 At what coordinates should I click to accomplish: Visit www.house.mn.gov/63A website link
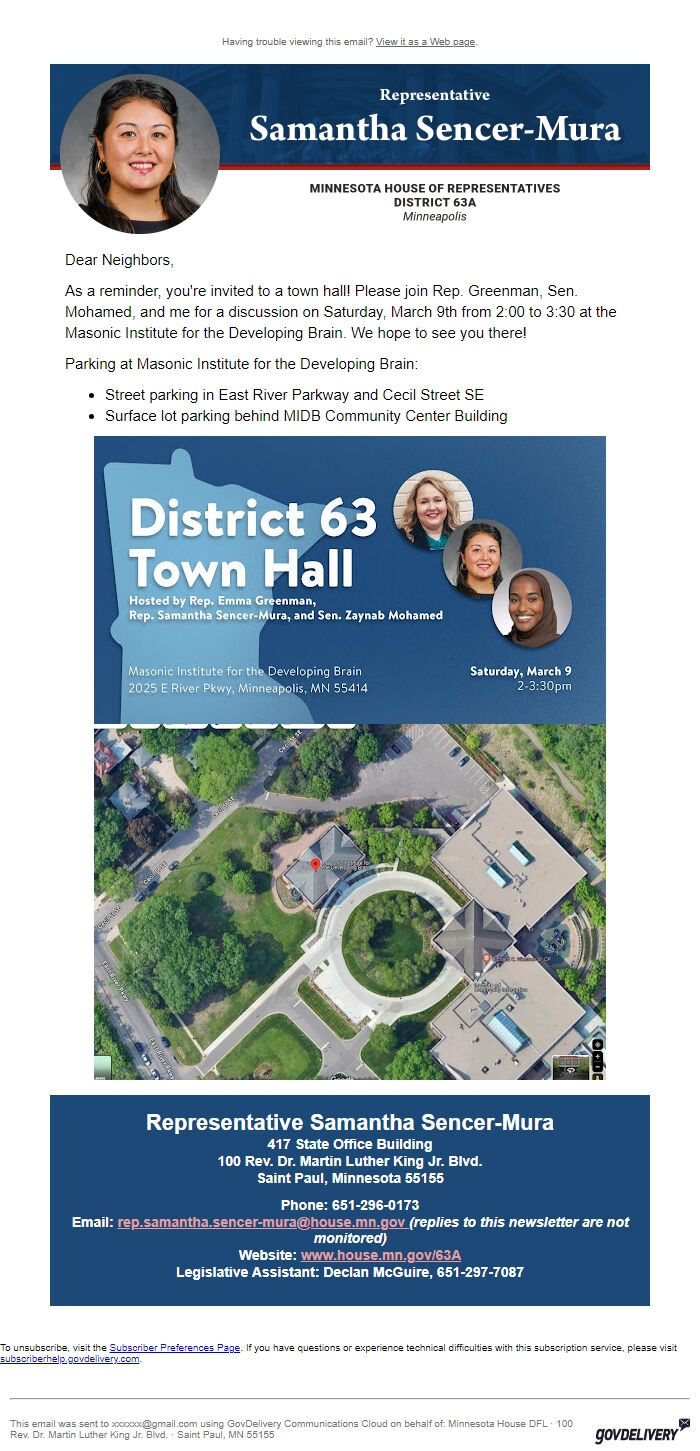[381, 1255]
